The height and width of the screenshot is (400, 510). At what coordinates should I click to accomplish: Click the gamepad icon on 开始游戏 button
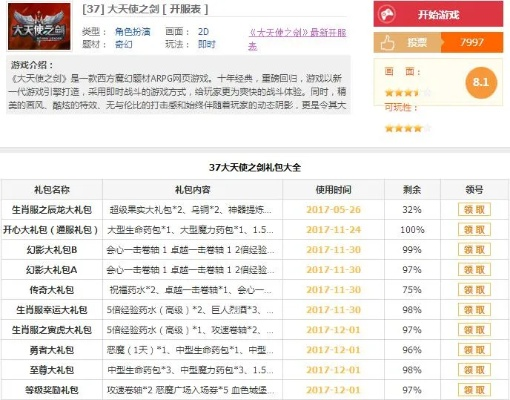point(387,14)
